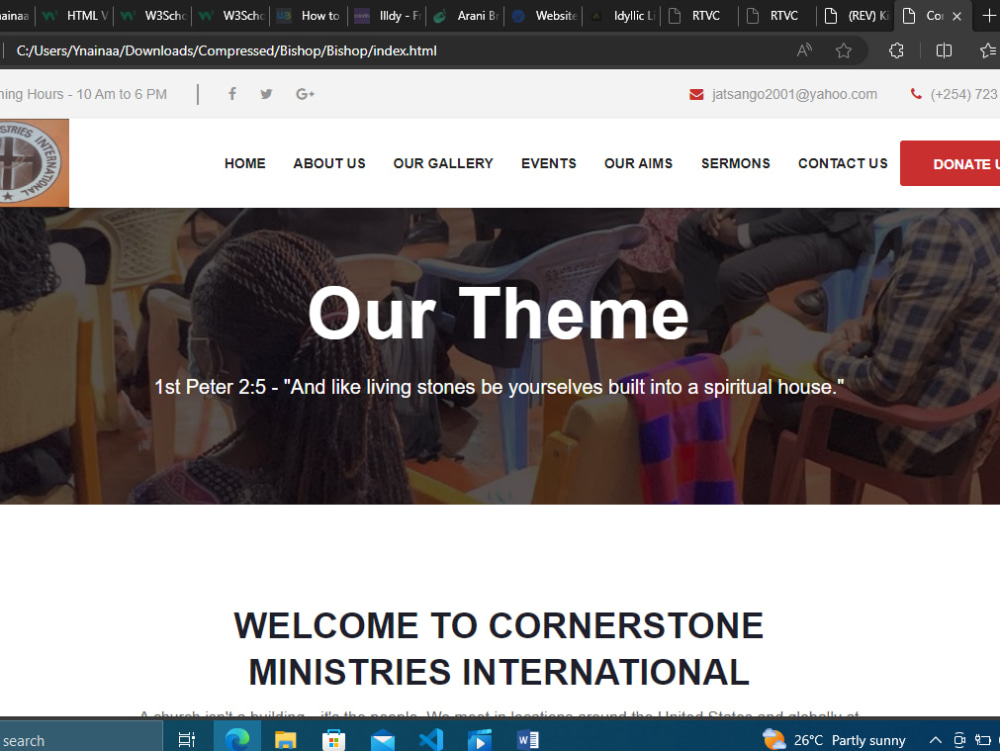This screenshot has width=1000, height=751.
Task: Click WELCOME TO CORNERSTONE MINISTRIES INTERNATIONAL heading
Action: point(499,649)
